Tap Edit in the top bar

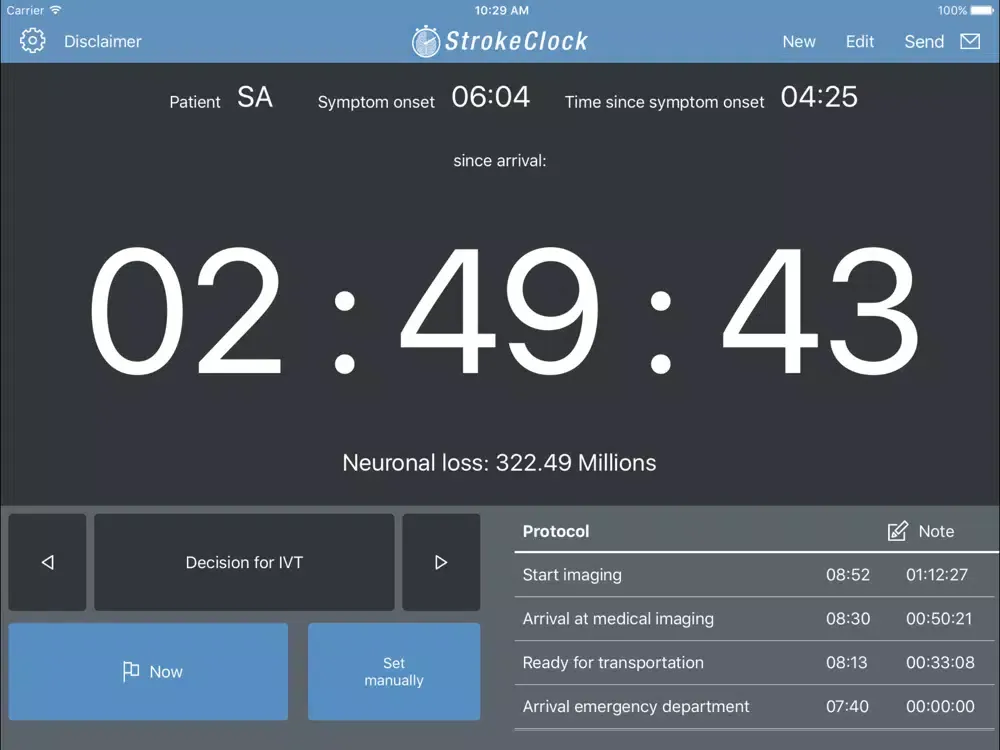[x=859, y=41]
